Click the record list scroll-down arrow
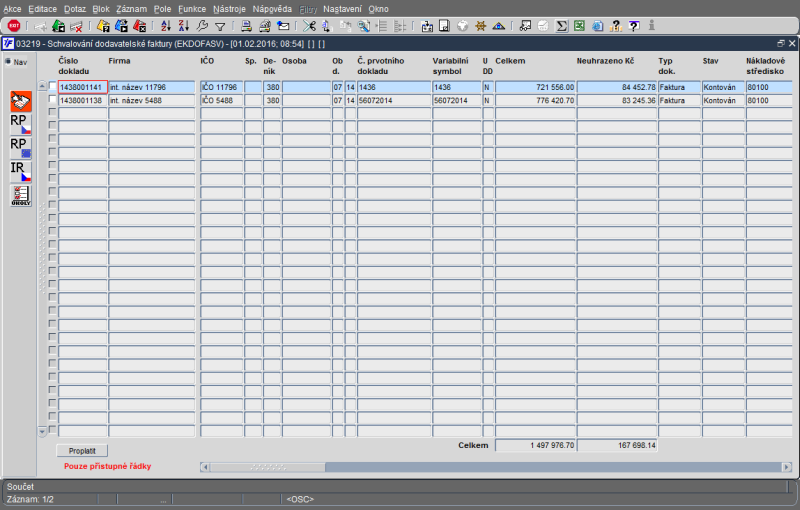Viewport: 800px width, 510px height. tap(42, 431)
